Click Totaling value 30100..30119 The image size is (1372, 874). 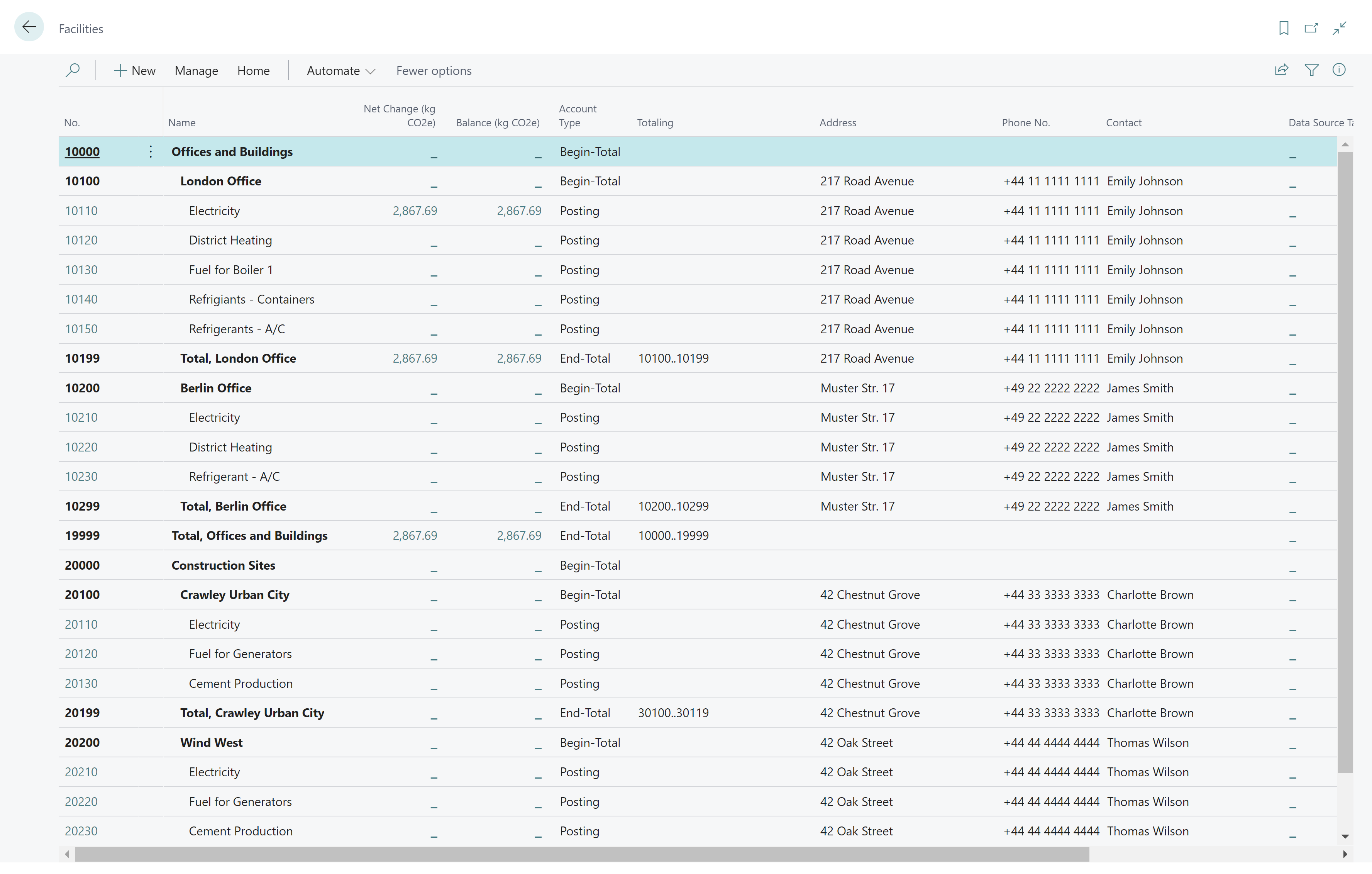point(673,713)
